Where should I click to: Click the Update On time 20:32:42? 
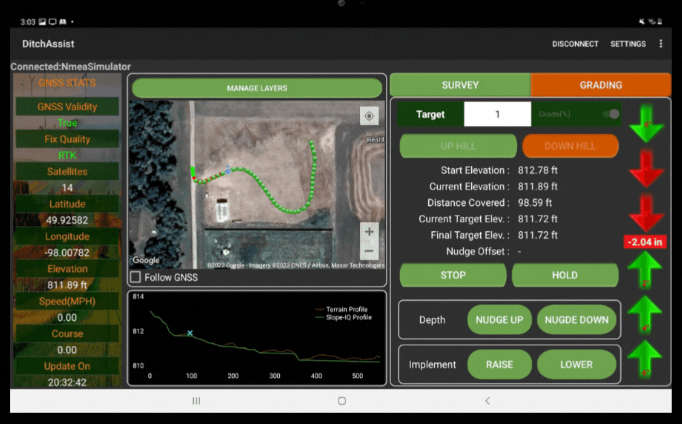coord(67,382)
